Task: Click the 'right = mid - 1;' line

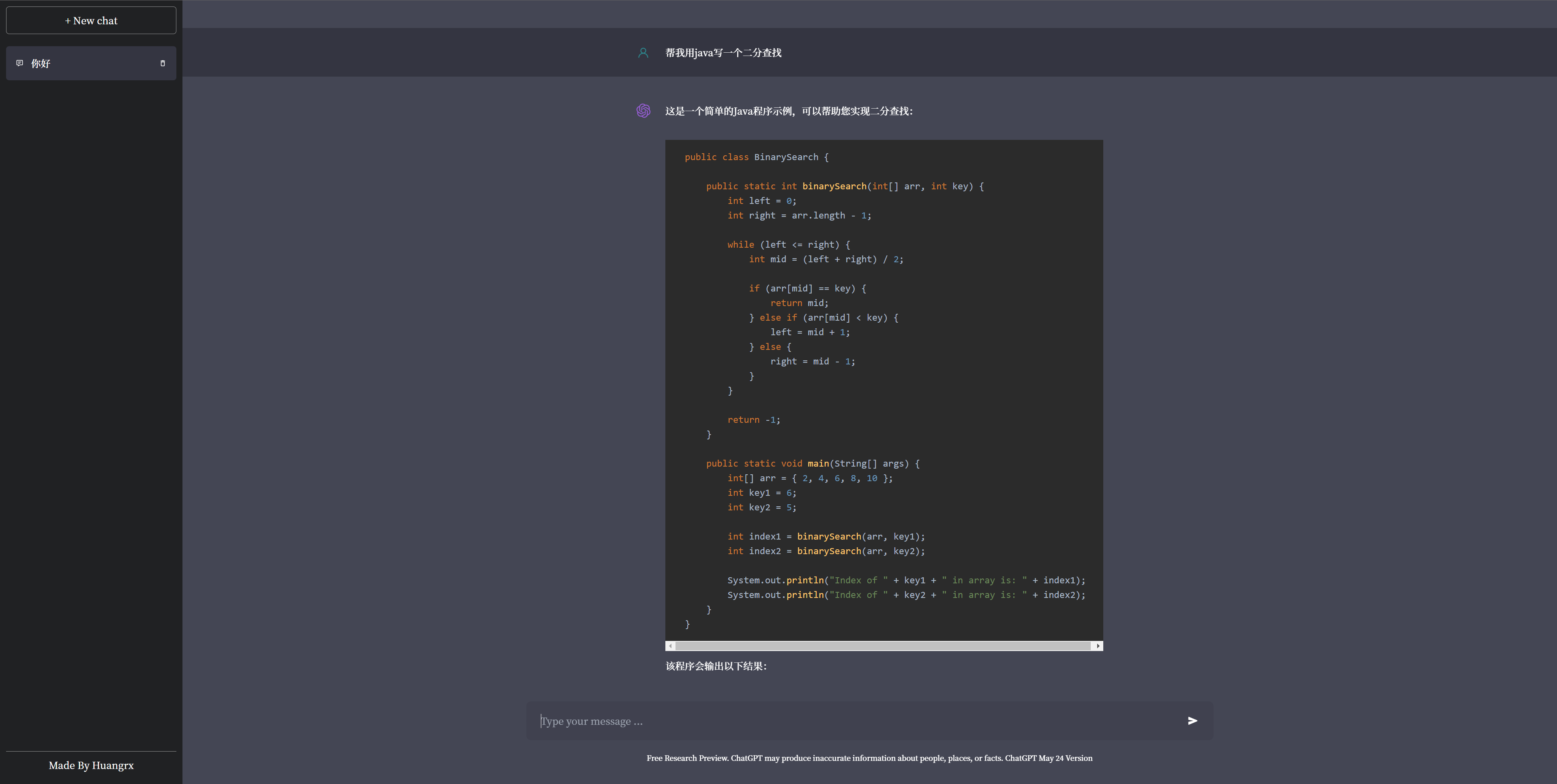Action: (812, 362)
